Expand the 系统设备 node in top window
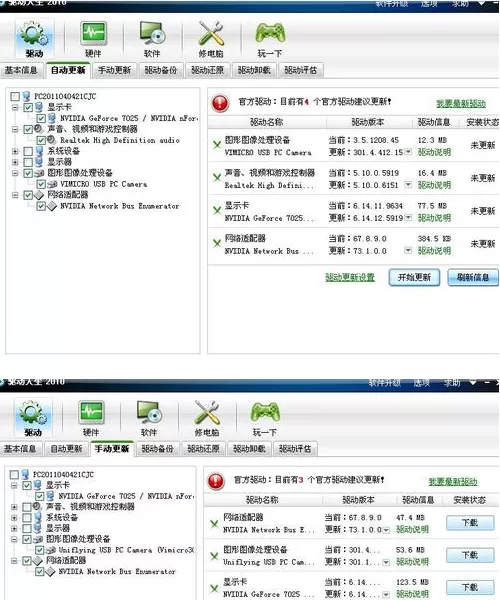 (15, 152)
